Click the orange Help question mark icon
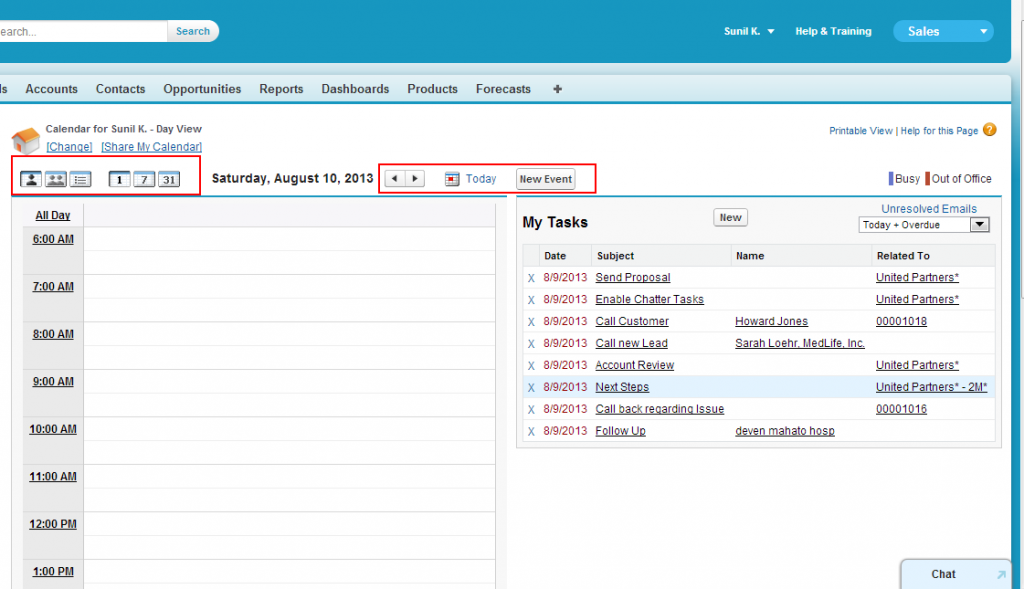This screenshot has height=589, width=1024. click(x=989, y=130)
